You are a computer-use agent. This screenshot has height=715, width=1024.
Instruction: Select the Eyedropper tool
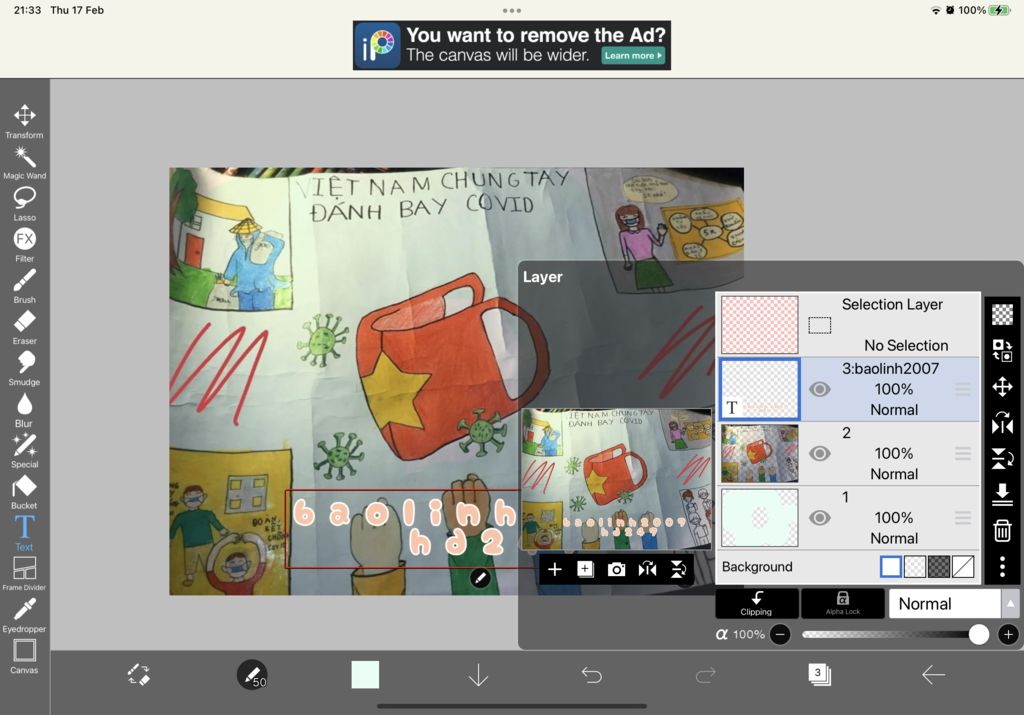coord(24,616)
